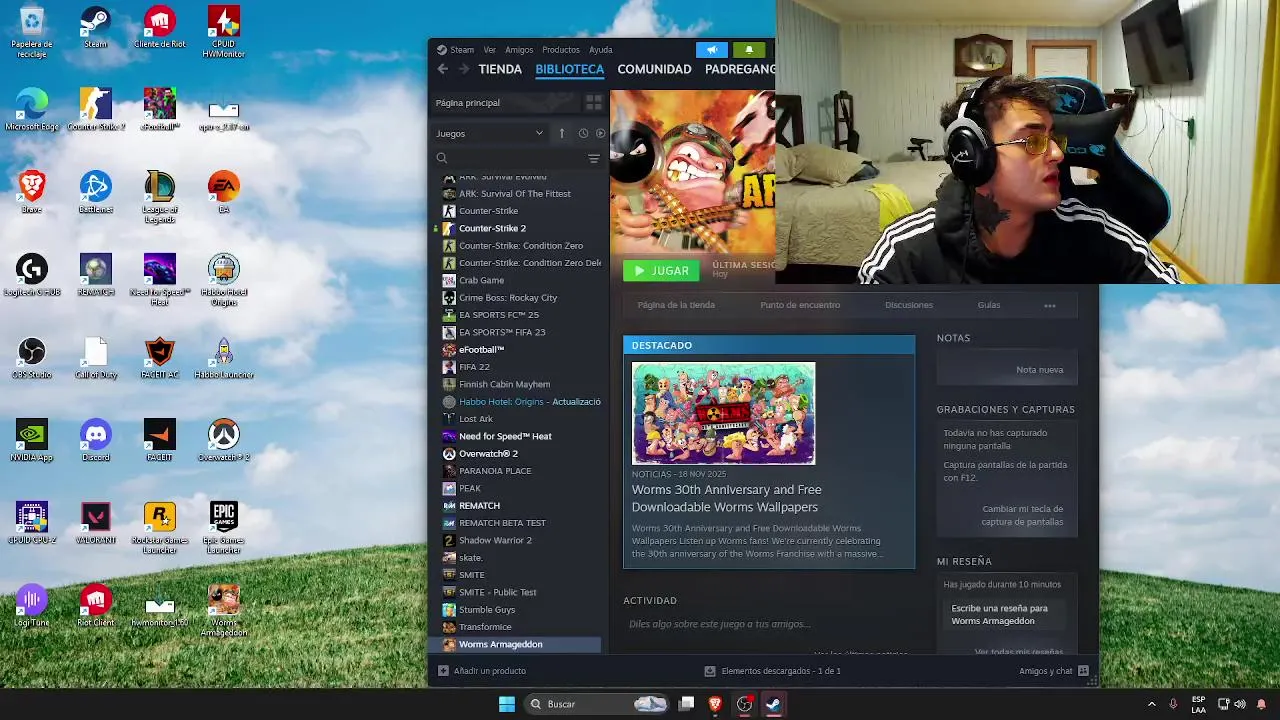Click the library search magnifier icon

tap(442, 158)
